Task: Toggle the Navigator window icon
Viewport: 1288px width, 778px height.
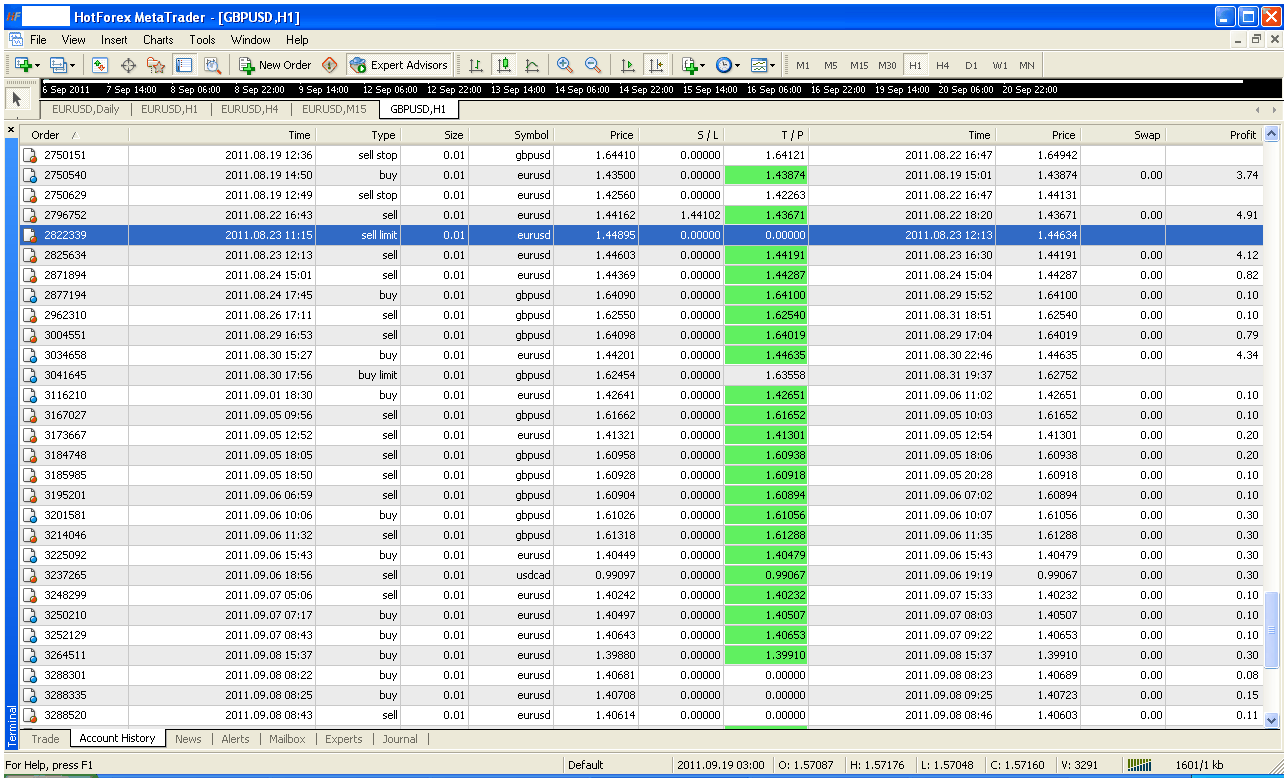Action: [156, 65]
